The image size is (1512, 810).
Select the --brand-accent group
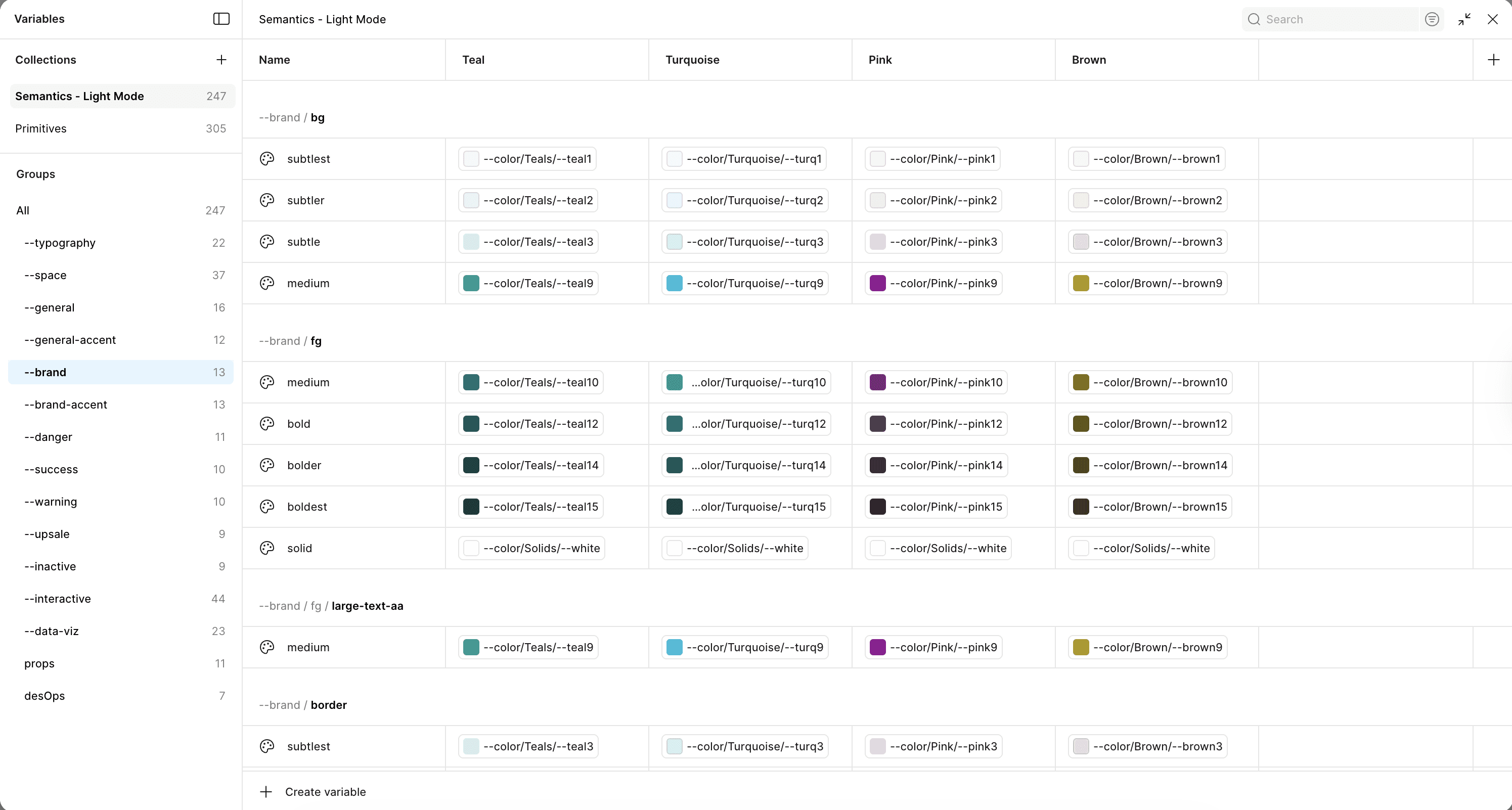pos(66,404)
